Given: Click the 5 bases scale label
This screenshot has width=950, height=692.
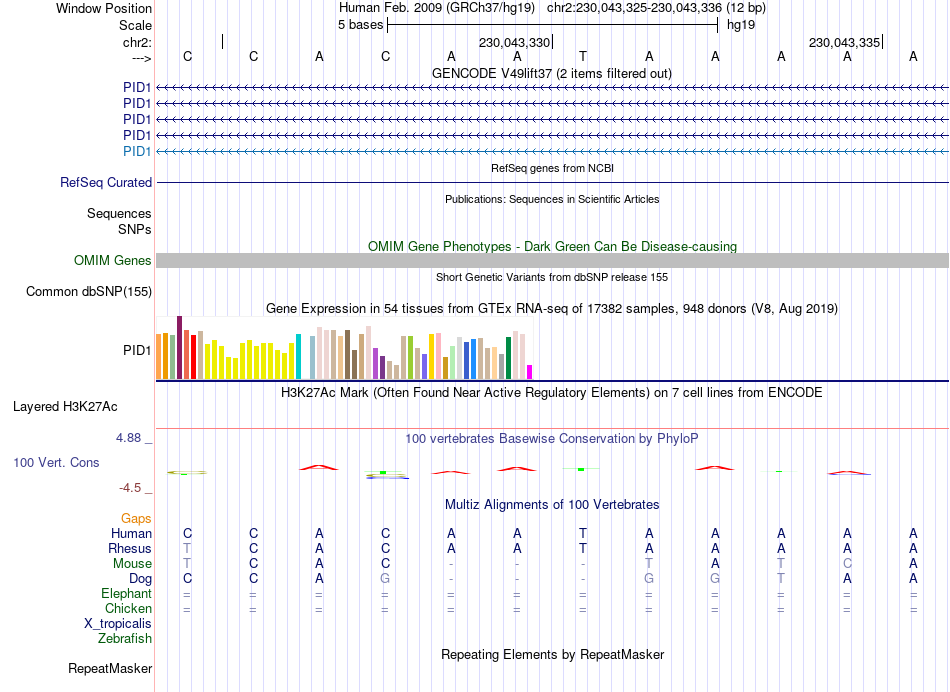Looking at the screenshot, I should coord(360,25).
